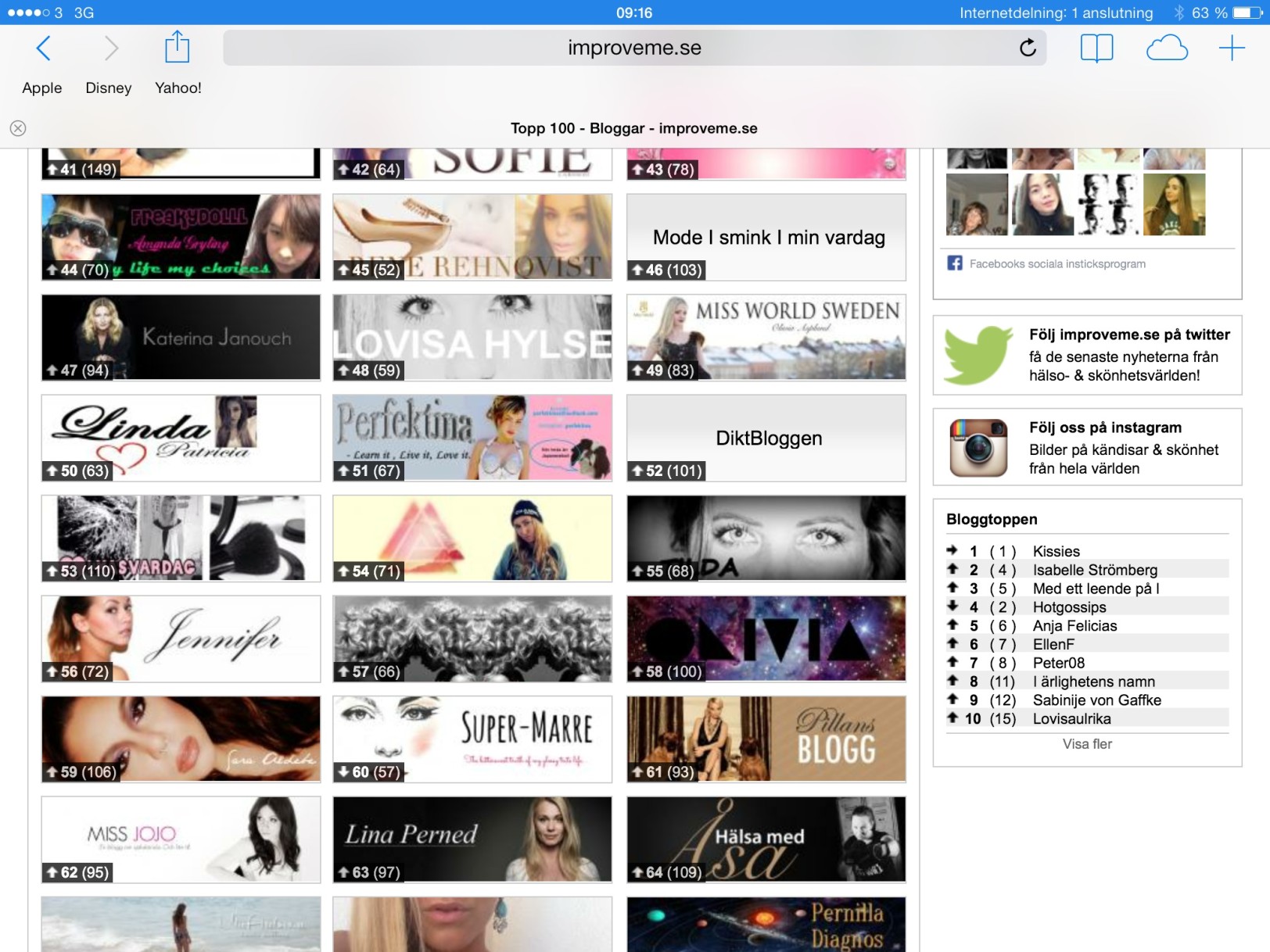Click the Instagram camera icon
The image size is (1270, 952).
click(978, 447)
